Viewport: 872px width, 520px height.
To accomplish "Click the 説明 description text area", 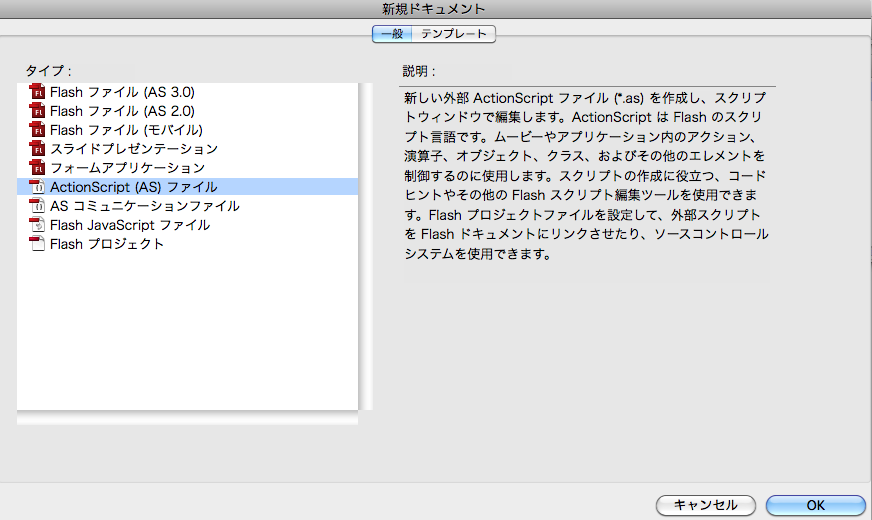I will tap(587, 176).
